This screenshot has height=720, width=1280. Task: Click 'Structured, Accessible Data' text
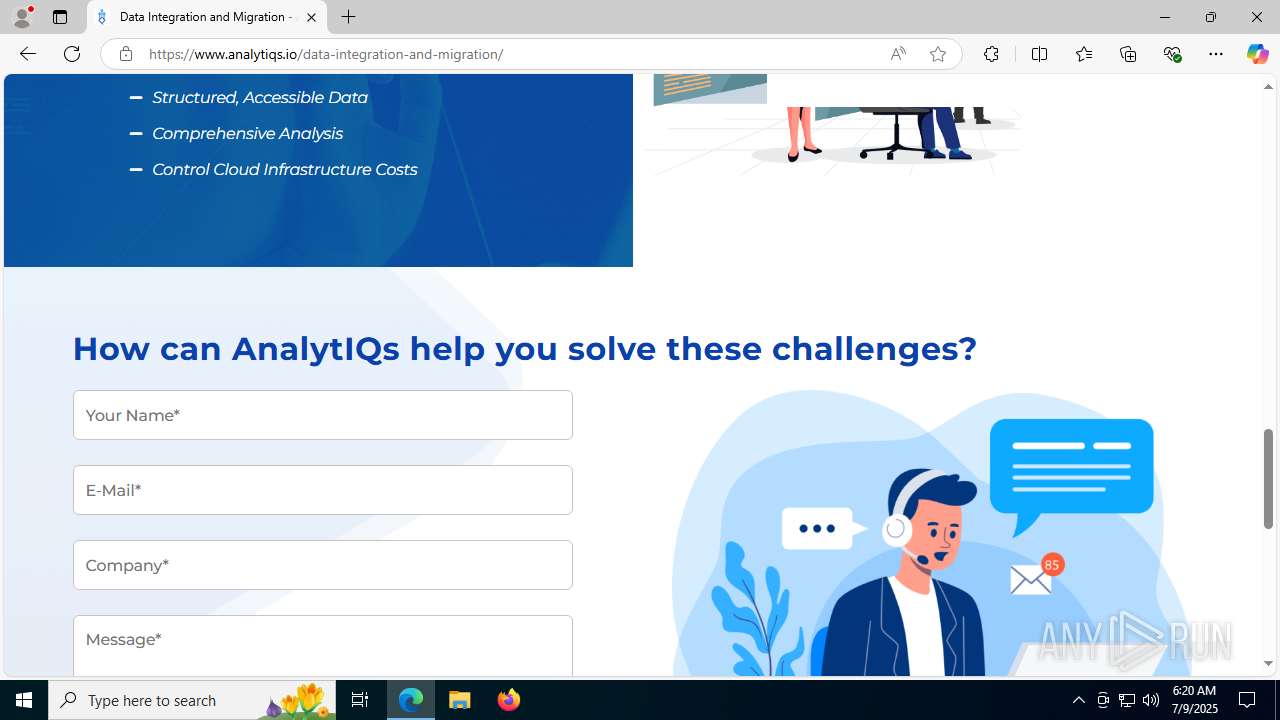coord(260,97)
